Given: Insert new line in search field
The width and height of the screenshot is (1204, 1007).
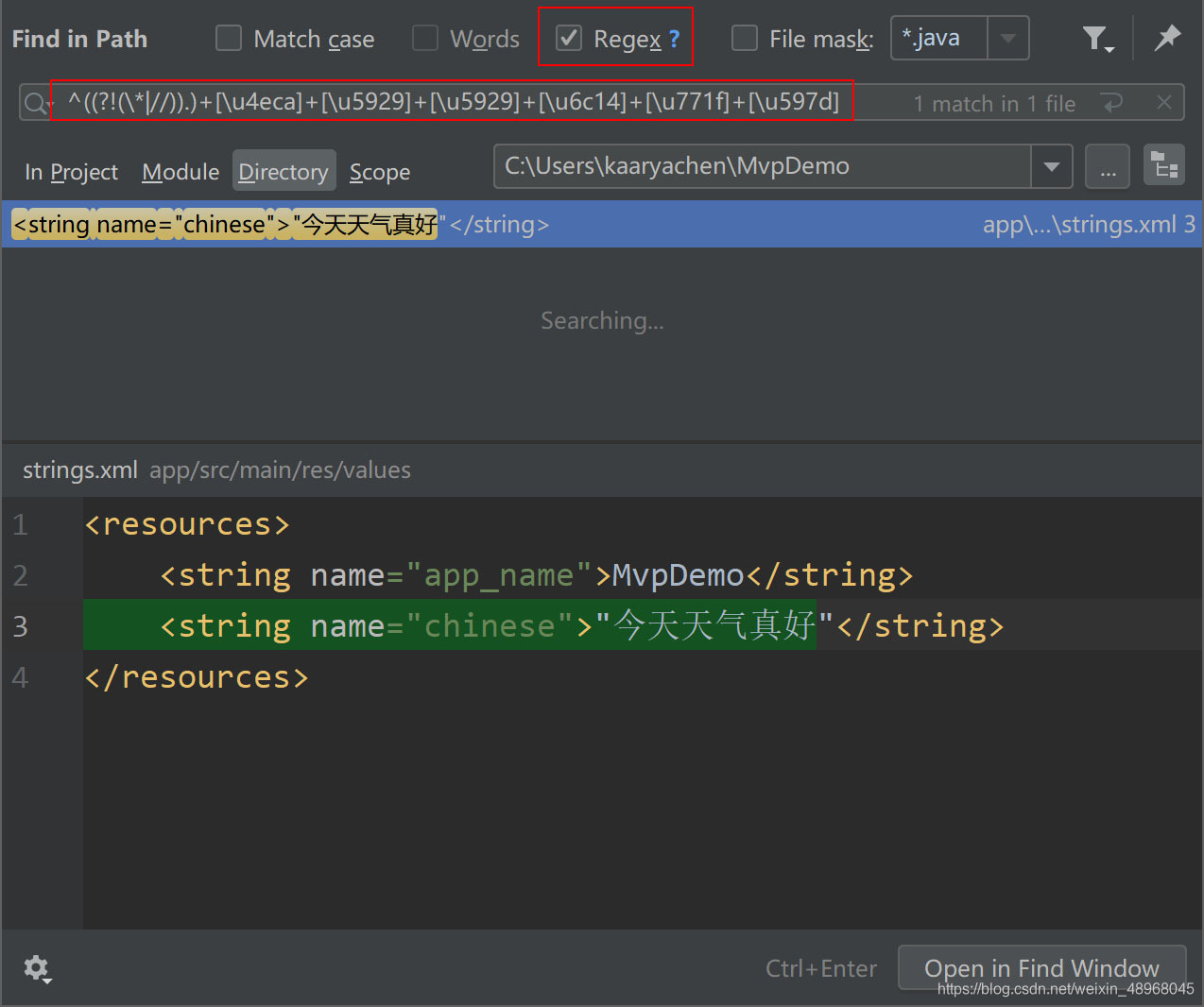Looking at the screenshot, I should point(1113,102).
